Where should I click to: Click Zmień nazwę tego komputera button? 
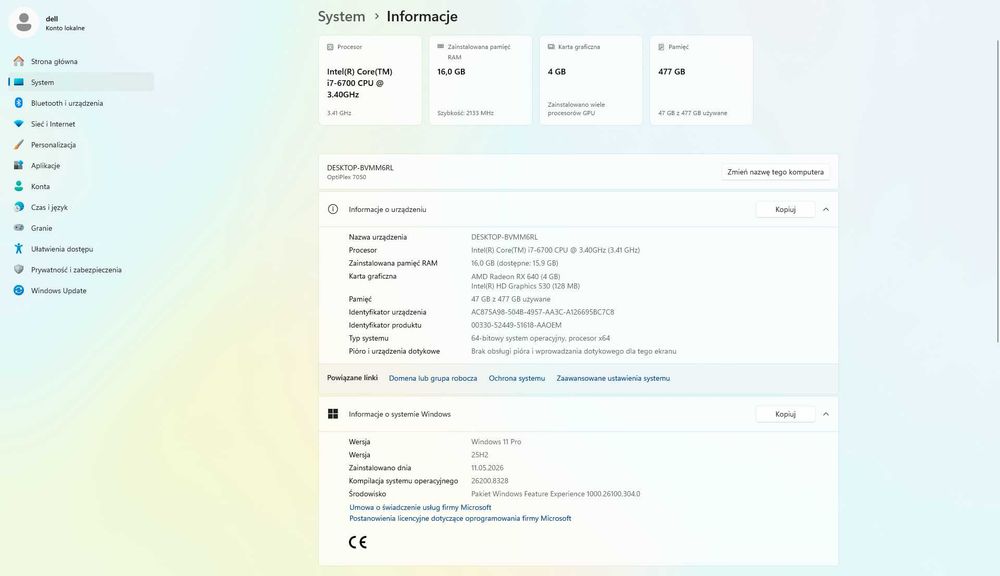(x=775, y=172)
